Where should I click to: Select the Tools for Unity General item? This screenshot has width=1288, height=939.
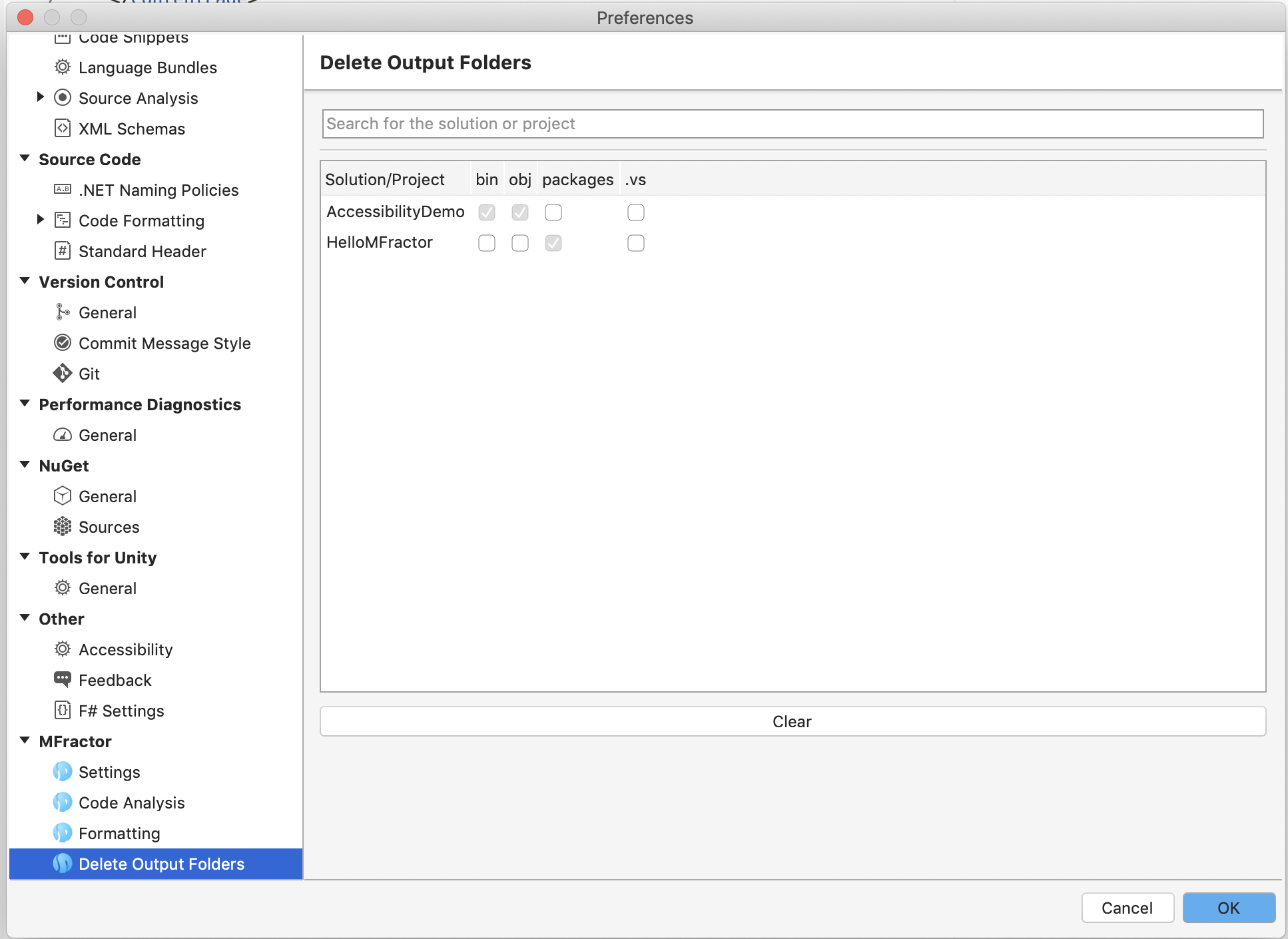click(107, 589)
